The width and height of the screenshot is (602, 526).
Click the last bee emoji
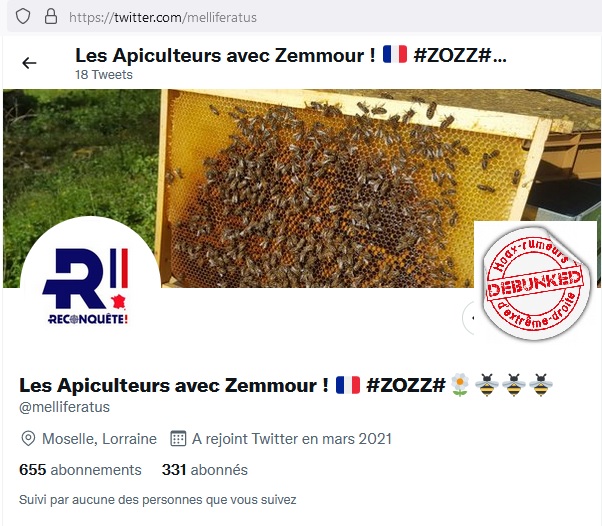(541, 385)
